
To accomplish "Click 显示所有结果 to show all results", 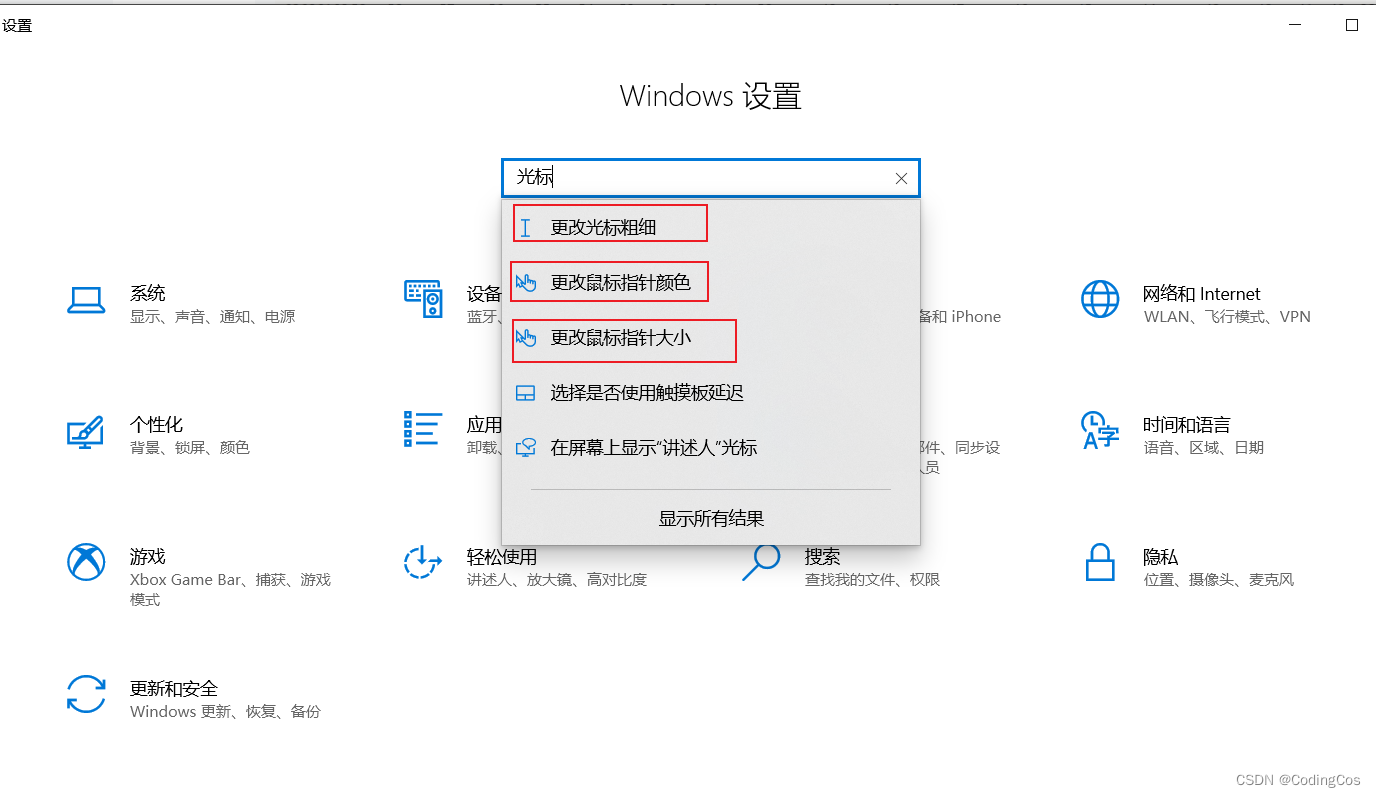I will pyautogui.click(x=711, y=518).
